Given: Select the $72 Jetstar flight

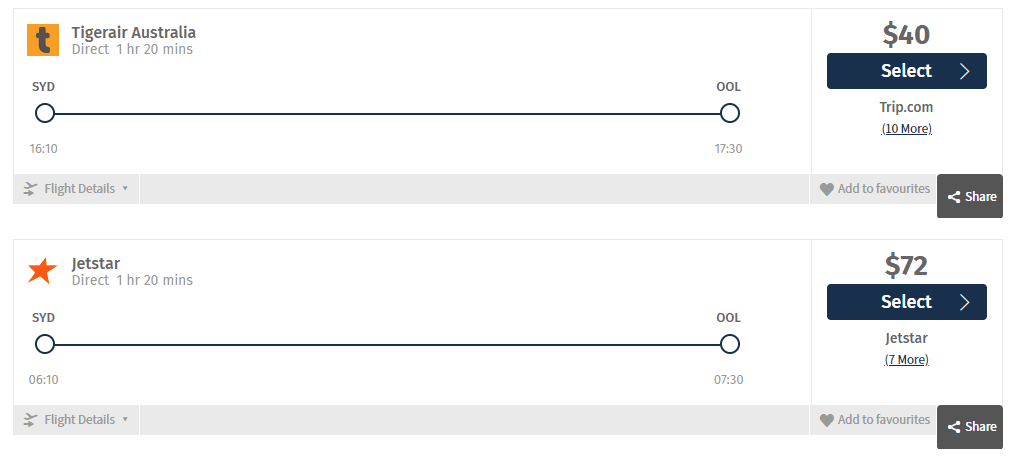Looking at the screenshot, I should [906, 302].
